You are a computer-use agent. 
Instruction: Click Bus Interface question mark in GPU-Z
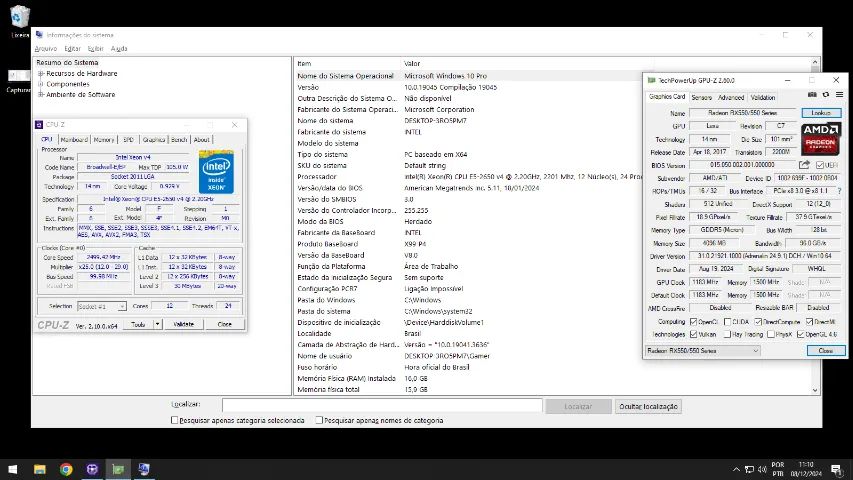pos(839,191)
